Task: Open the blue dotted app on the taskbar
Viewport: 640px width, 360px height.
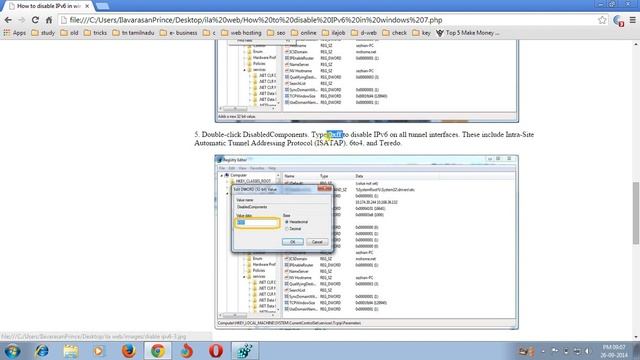Action: [x=245, y=351]
